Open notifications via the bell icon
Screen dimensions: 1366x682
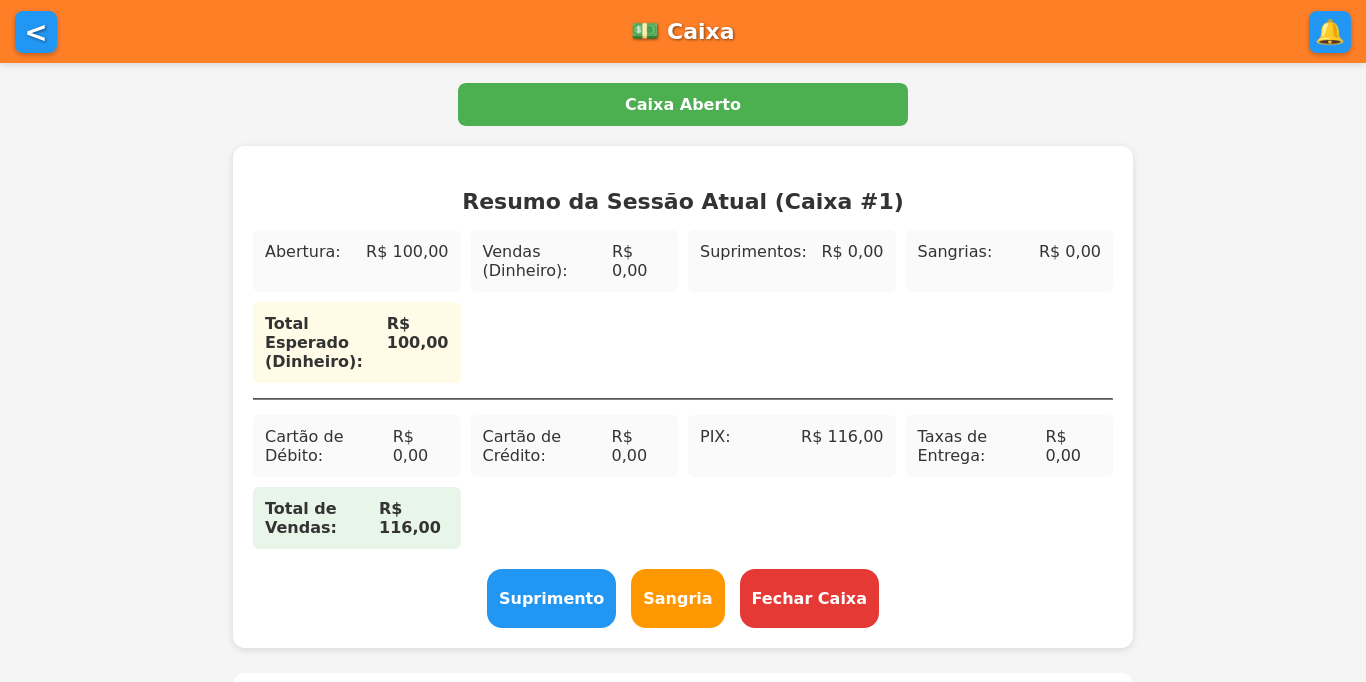(1330, 32)
